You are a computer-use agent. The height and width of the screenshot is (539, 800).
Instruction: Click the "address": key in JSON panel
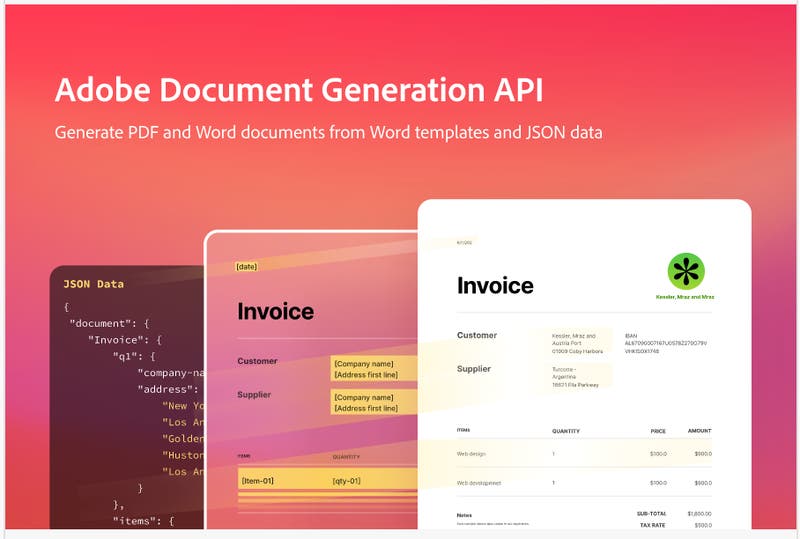pyautogui.click(x=167, y=389)
